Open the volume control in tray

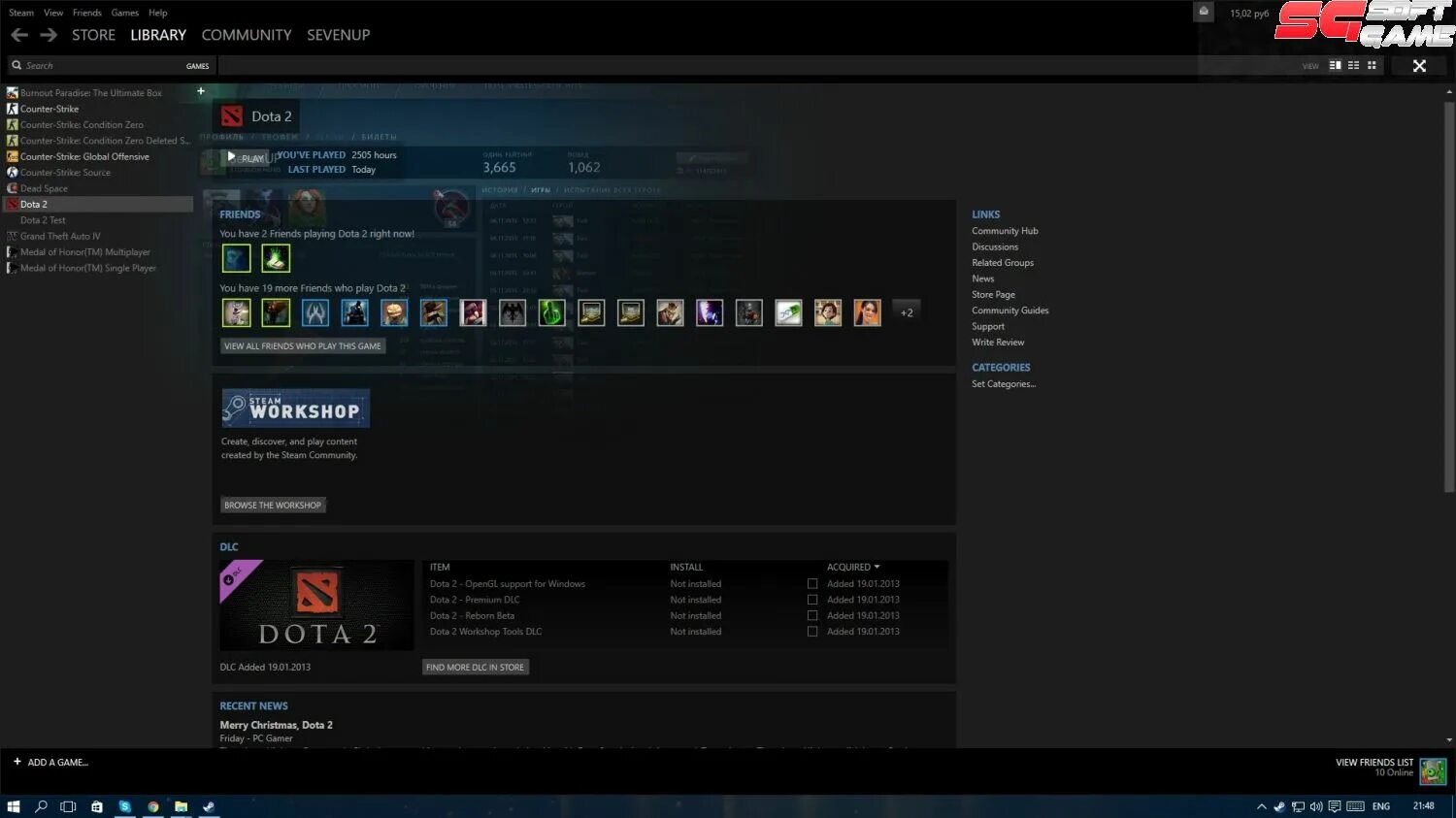click(1316, 806)
